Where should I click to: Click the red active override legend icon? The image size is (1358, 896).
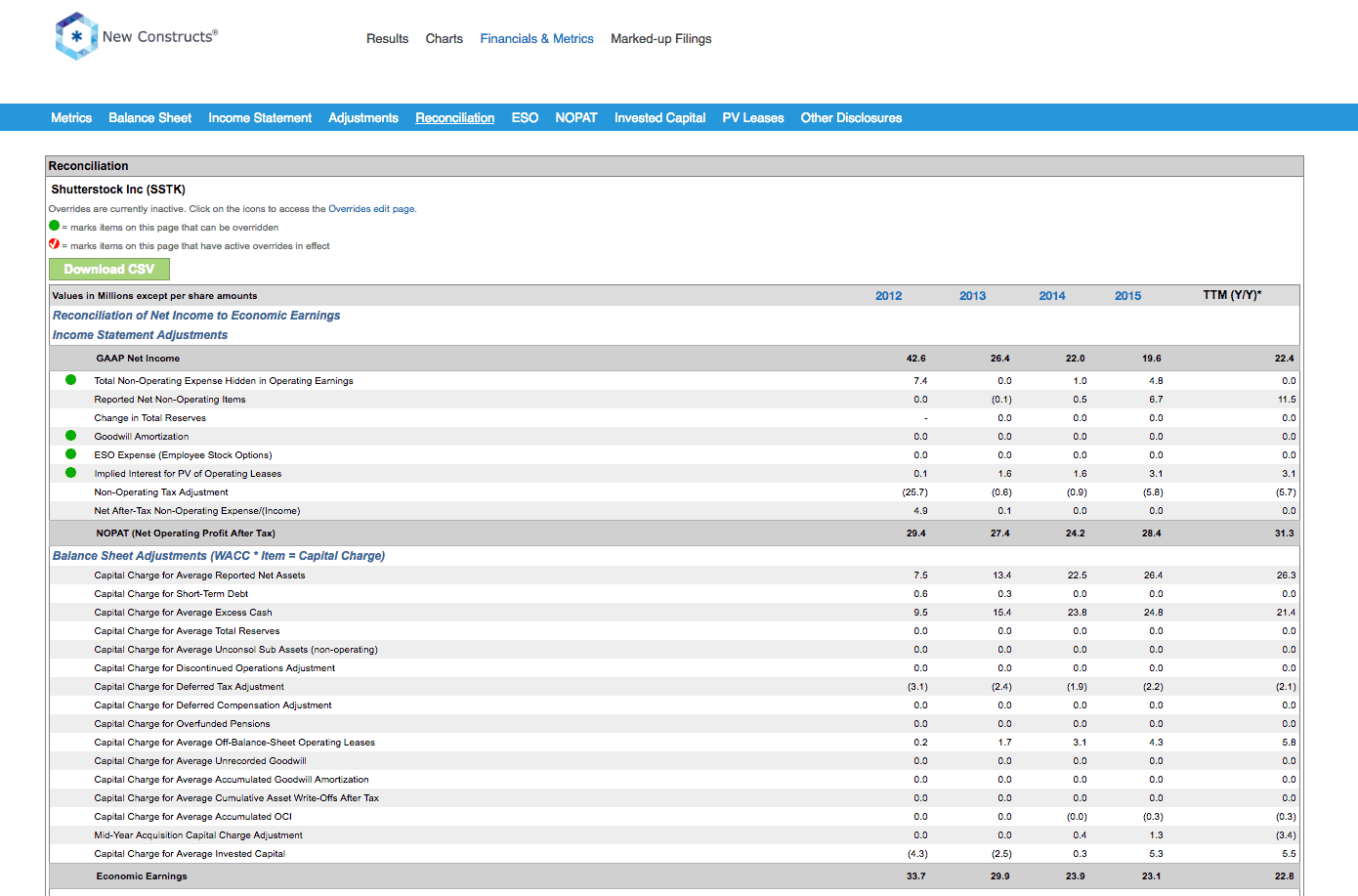55,244
